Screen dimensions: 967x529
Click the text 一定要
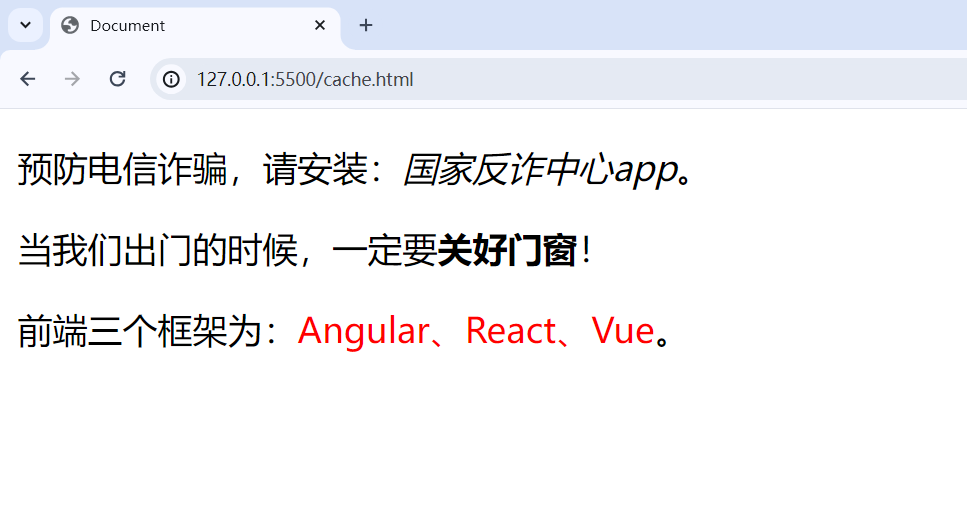point(385,250)
